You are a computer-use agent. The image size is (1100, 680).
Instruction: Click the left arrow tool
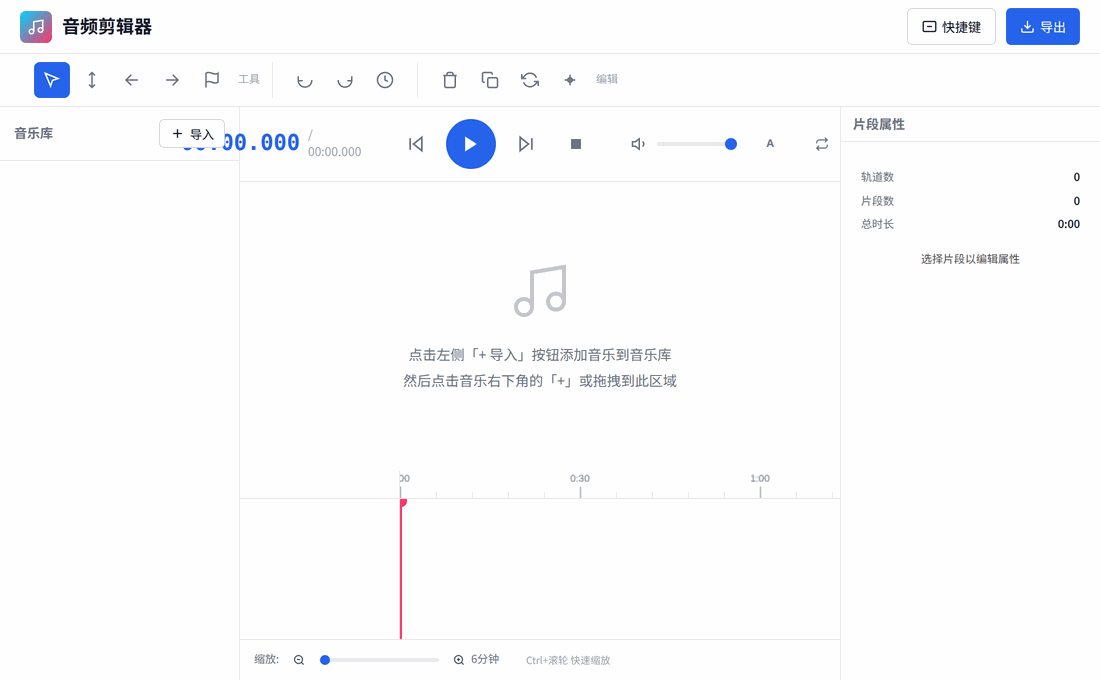[x=132, y=80]
